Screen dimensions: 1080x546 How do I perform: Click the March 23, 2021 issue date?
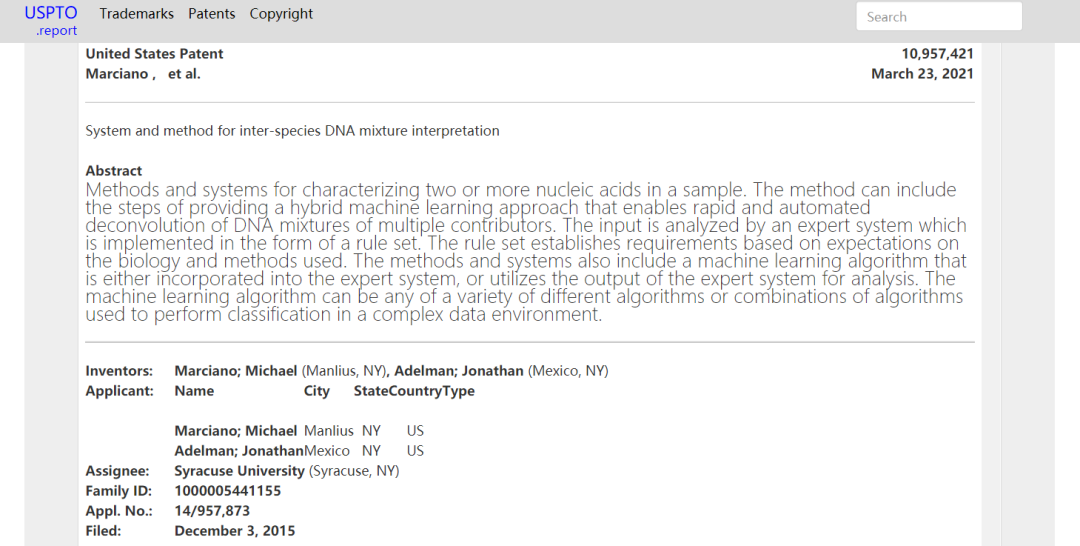click(x=922, y=74)
